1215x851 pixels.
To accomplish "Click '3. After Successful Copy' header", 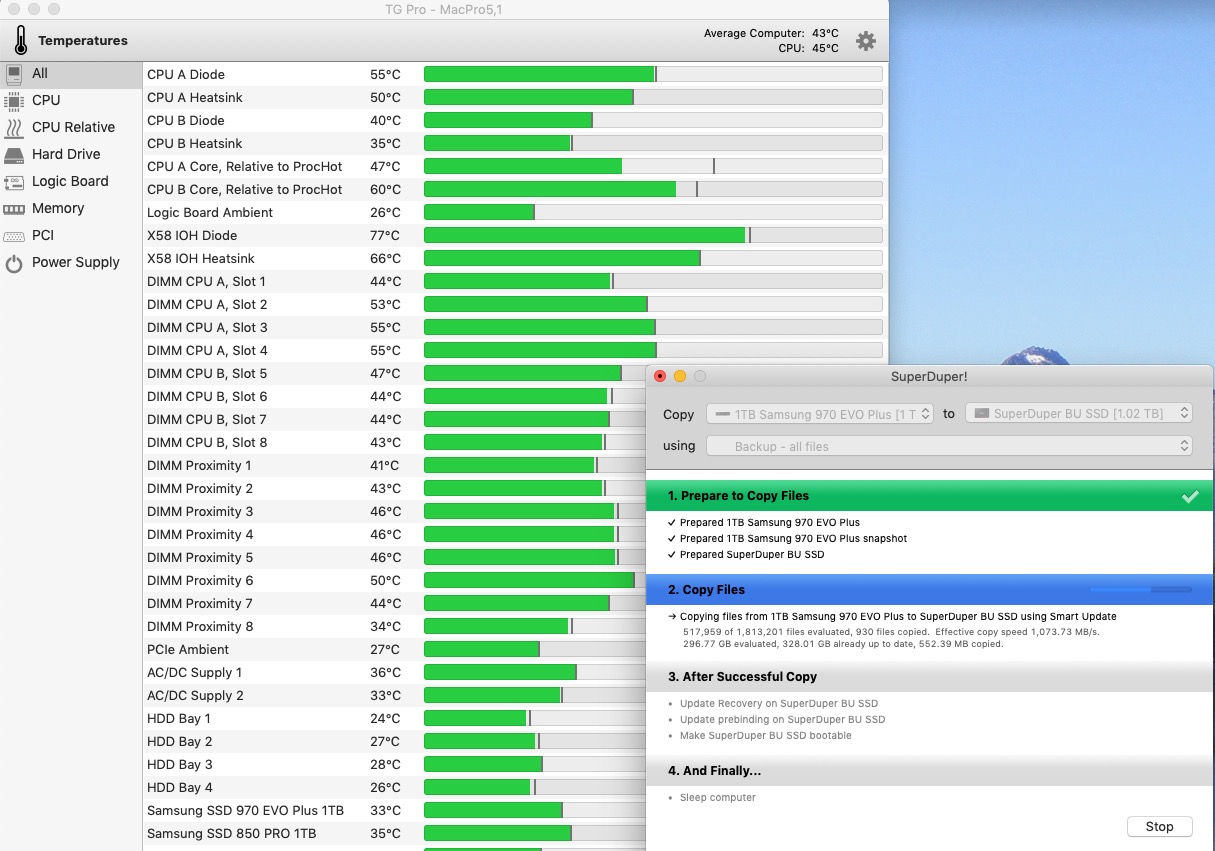I will point(929,677).
